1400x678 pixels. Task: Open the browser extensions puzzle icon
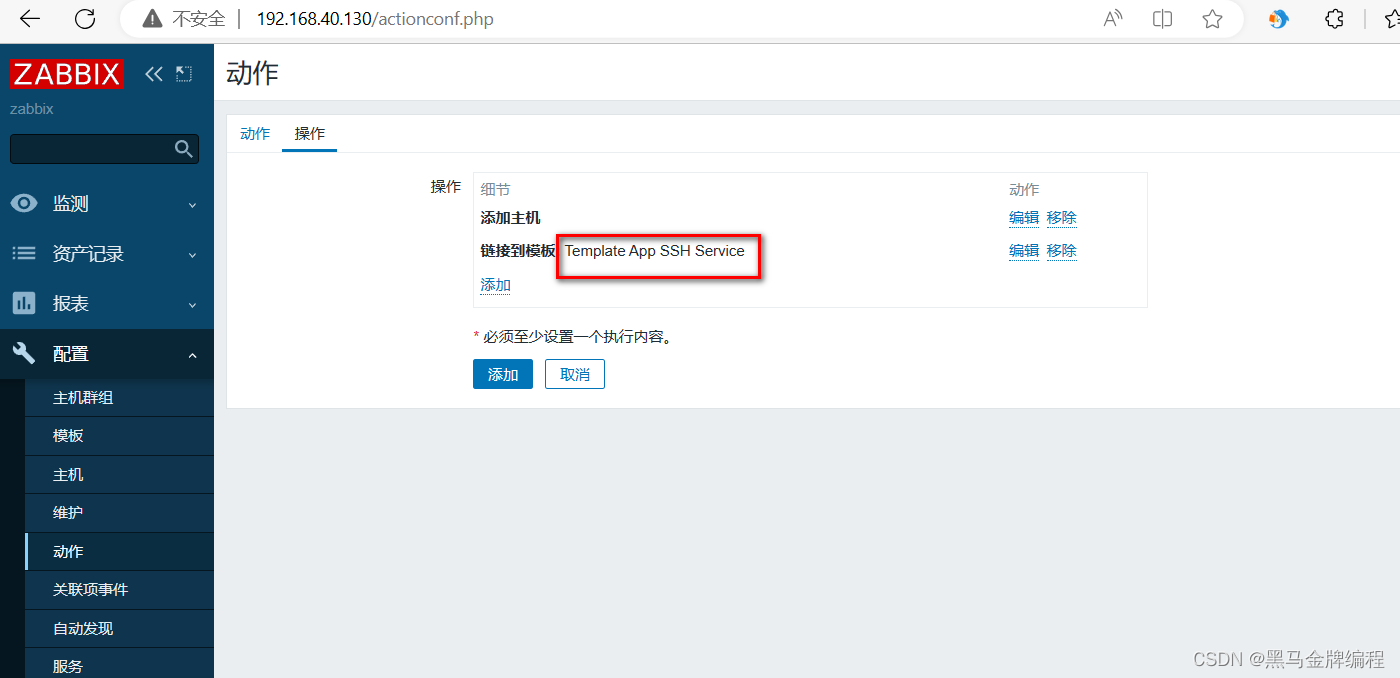pyautogui.click(x=1334, y=19)
